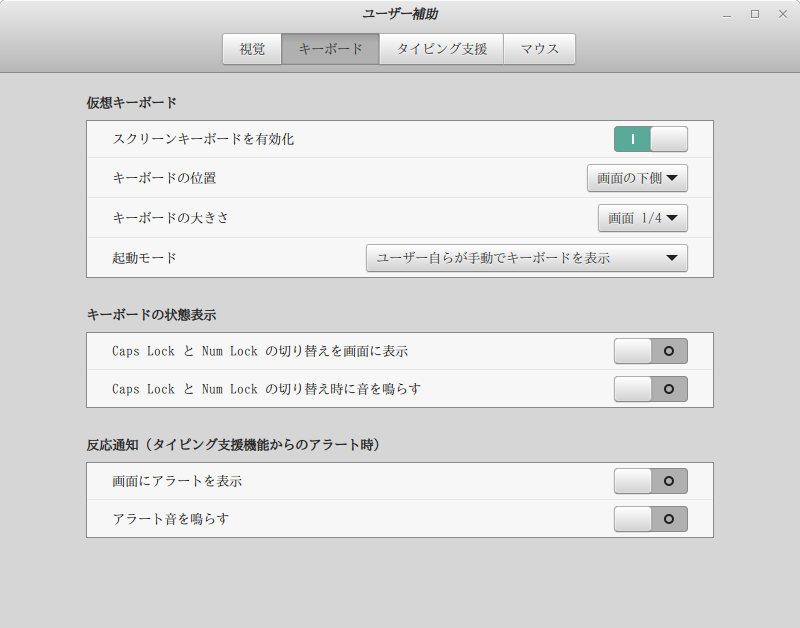The image size is (800, 628).
Task: Enable showing Caps Lock/Num Lock changes on screen
Action: (650, 351)
